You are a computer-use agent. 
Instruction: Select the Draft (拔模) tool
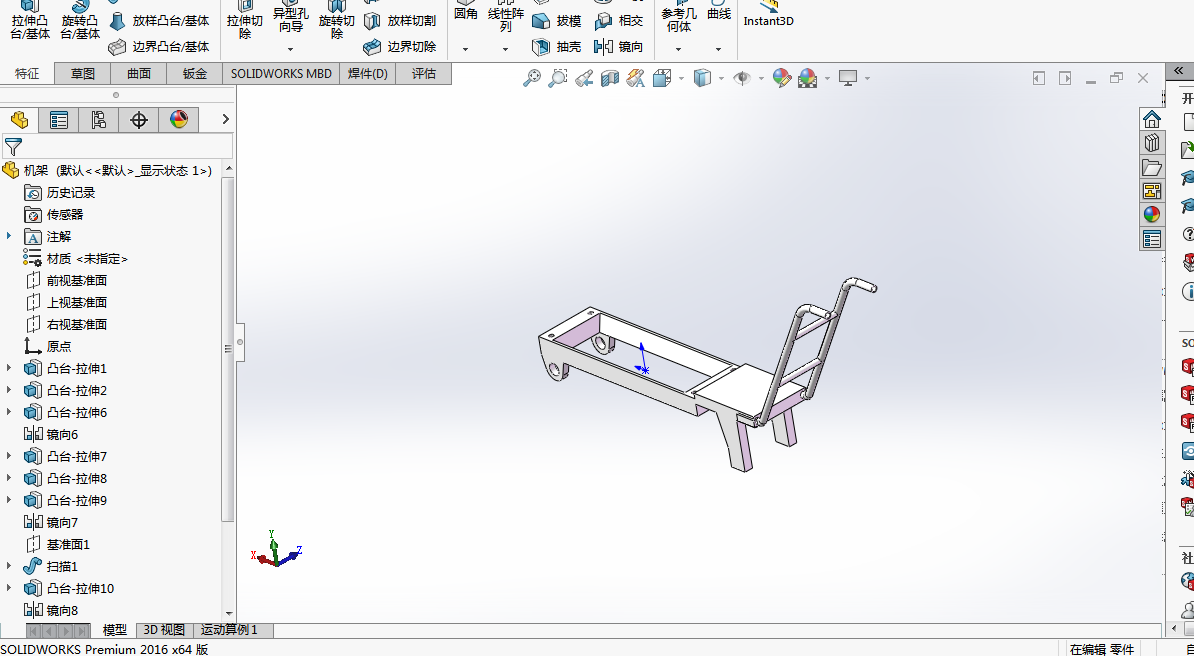(557, 21)
